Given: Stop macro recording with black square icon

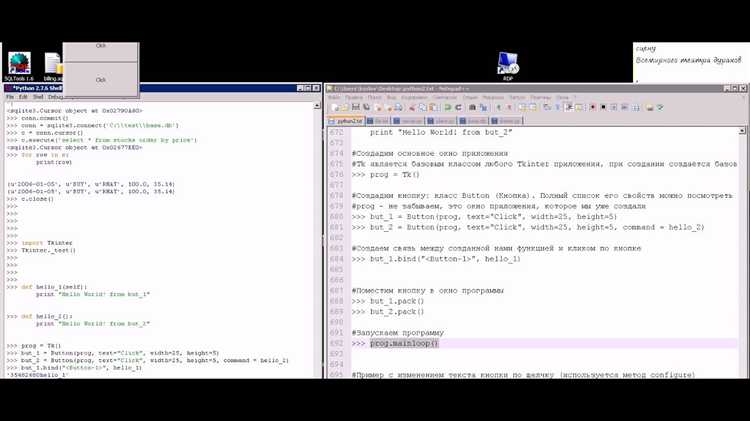Looking at the screenshot, I should [603, 107].
